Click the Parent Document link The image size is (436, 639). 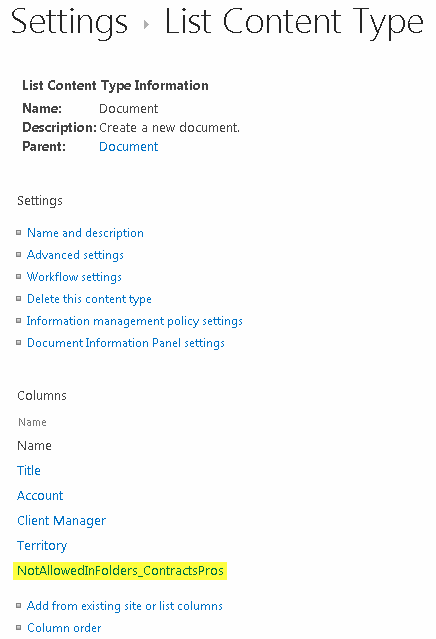[x=128, y=147]
